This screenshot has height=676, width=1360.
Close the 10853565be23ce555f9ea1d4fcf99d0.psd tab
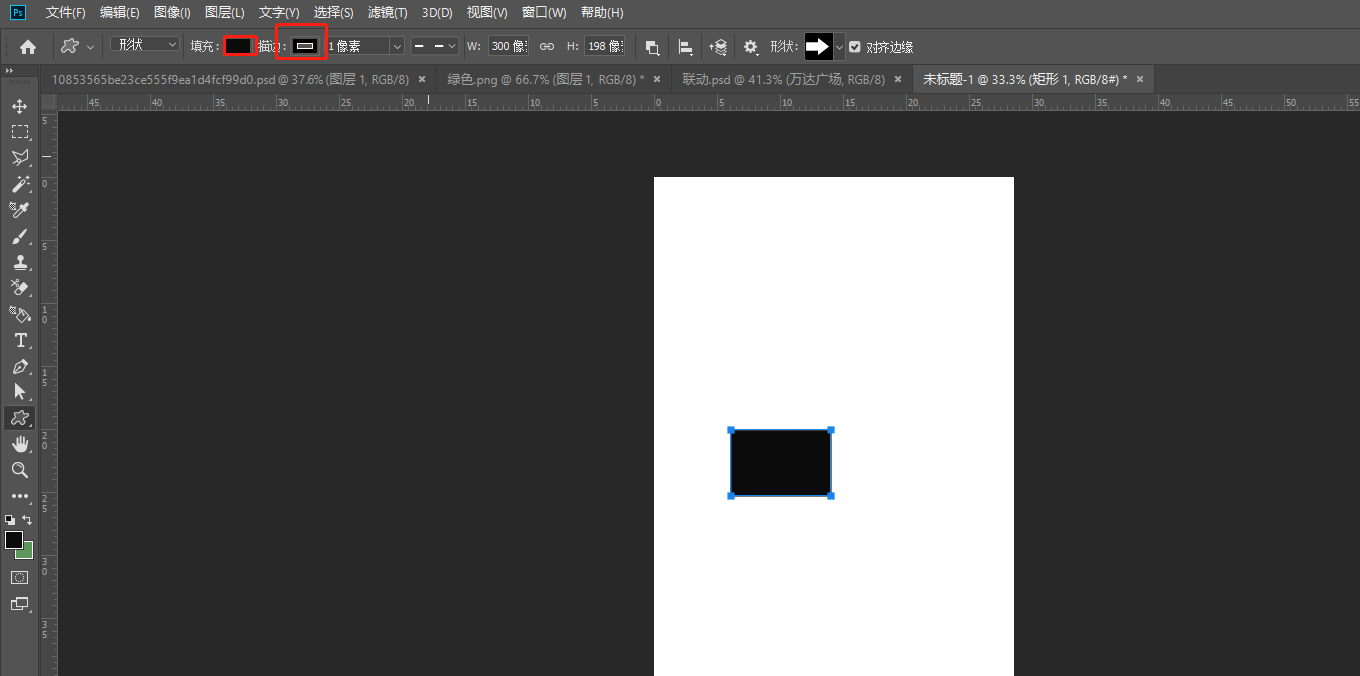[x=422, y=79]
